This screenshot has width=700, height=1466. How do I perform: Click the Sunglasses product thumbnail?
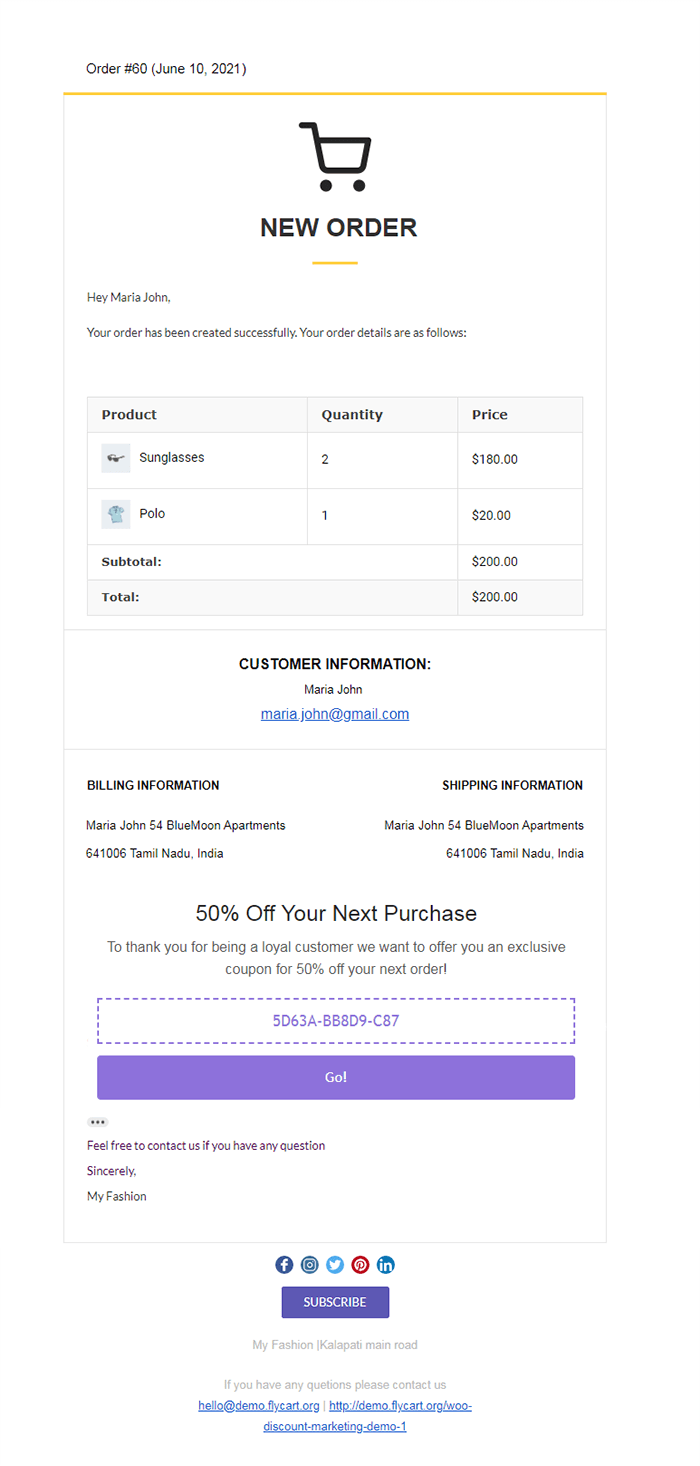[116, 459]
